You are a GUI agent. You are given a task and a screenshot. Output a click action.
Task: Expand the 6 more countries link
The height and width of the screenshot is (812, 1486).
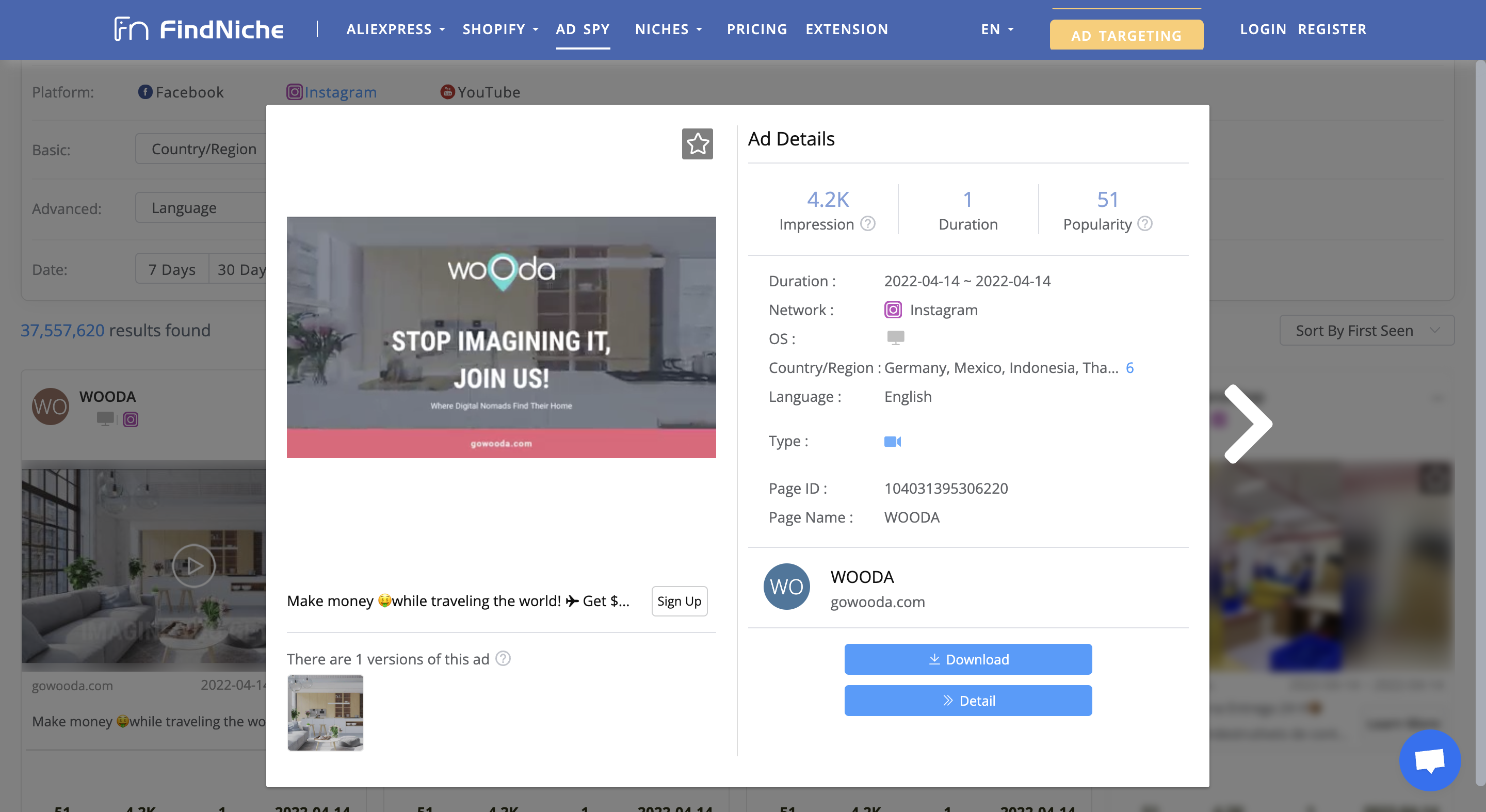coord(1129,368)
